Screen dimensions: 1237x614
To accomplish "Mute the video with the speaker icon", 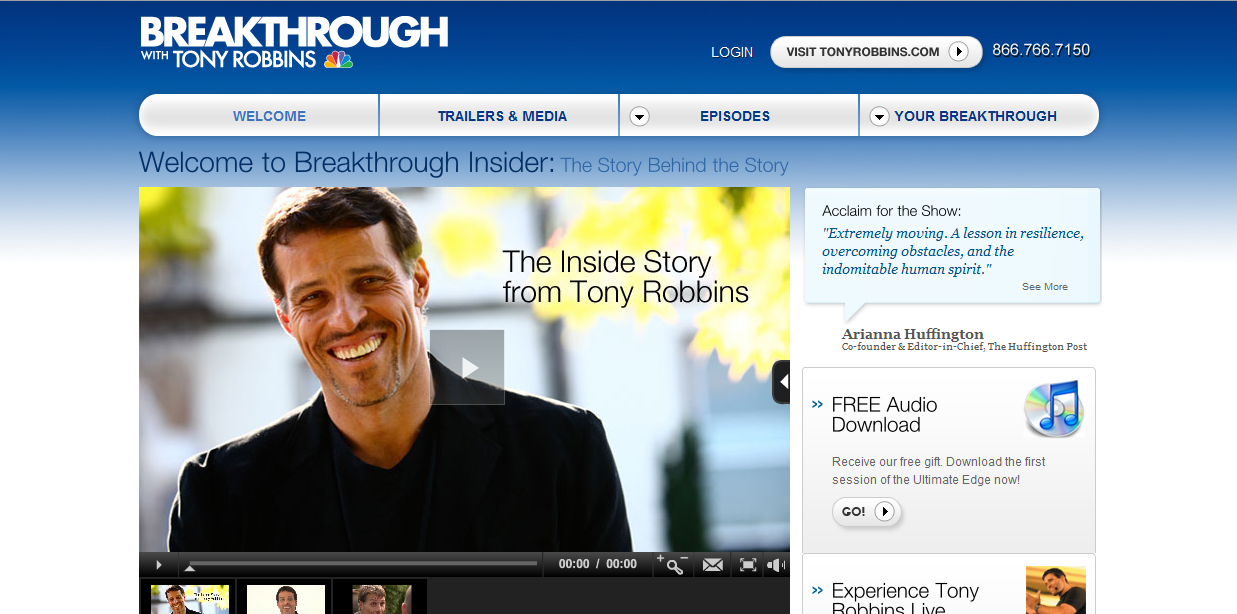I will coord(775,565).
